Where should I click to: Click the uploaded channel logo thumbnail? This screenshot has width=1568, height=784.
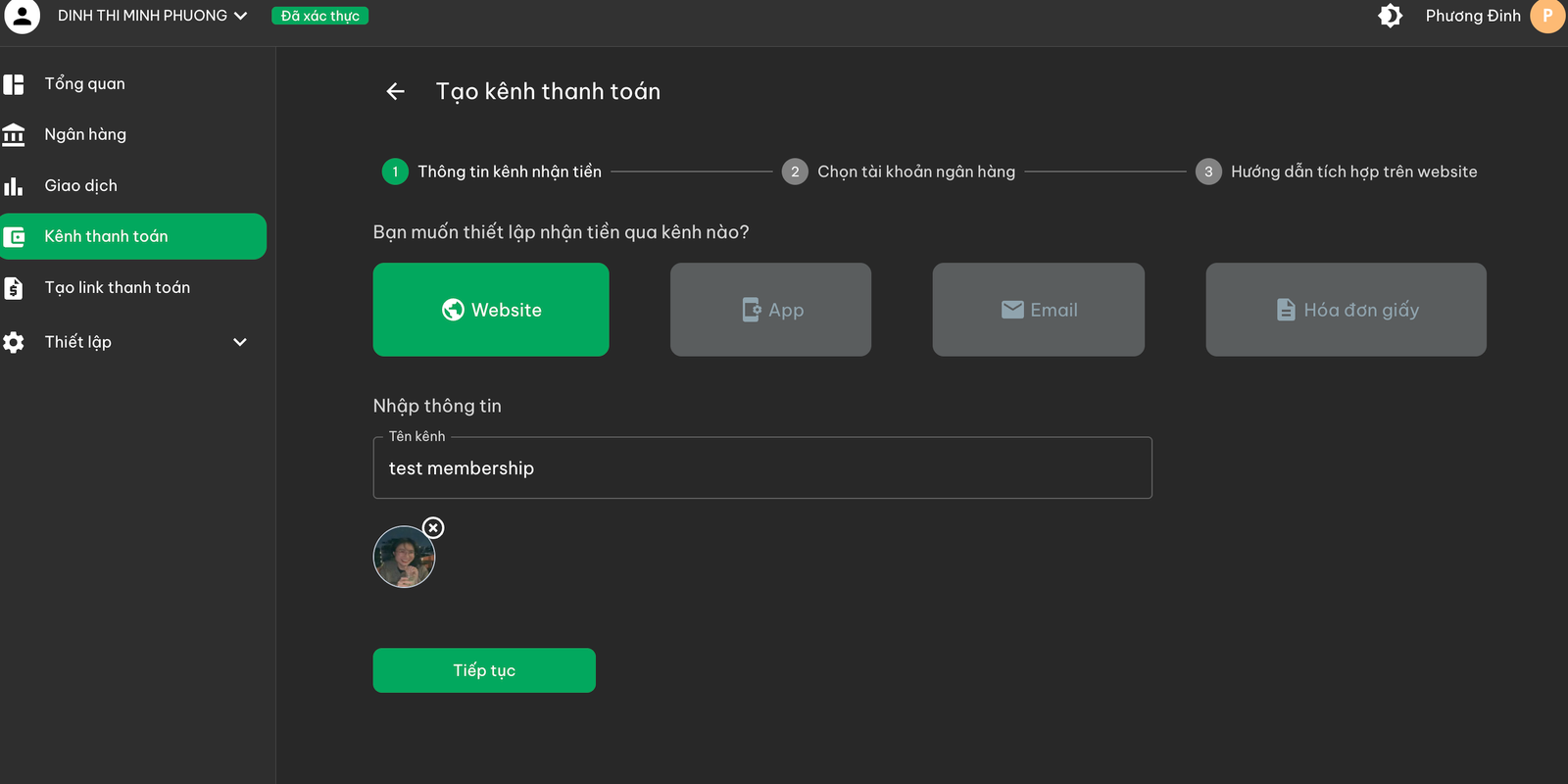(404, 557)
